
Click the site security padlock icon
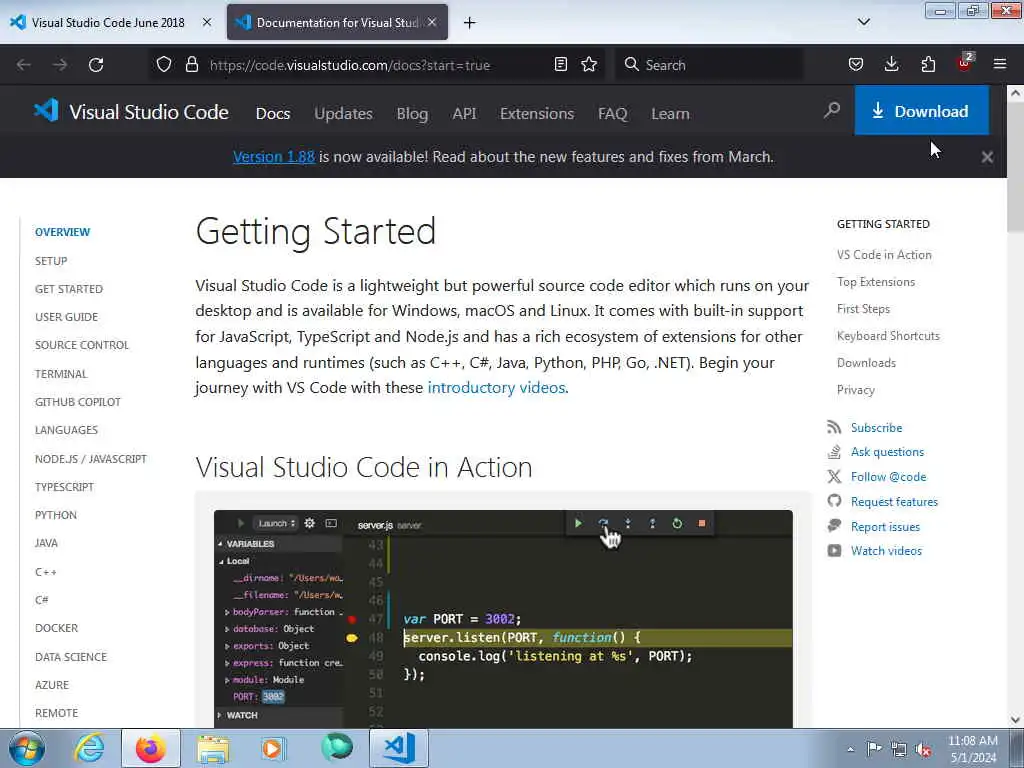pyautogui.click(x=191, y=65)
